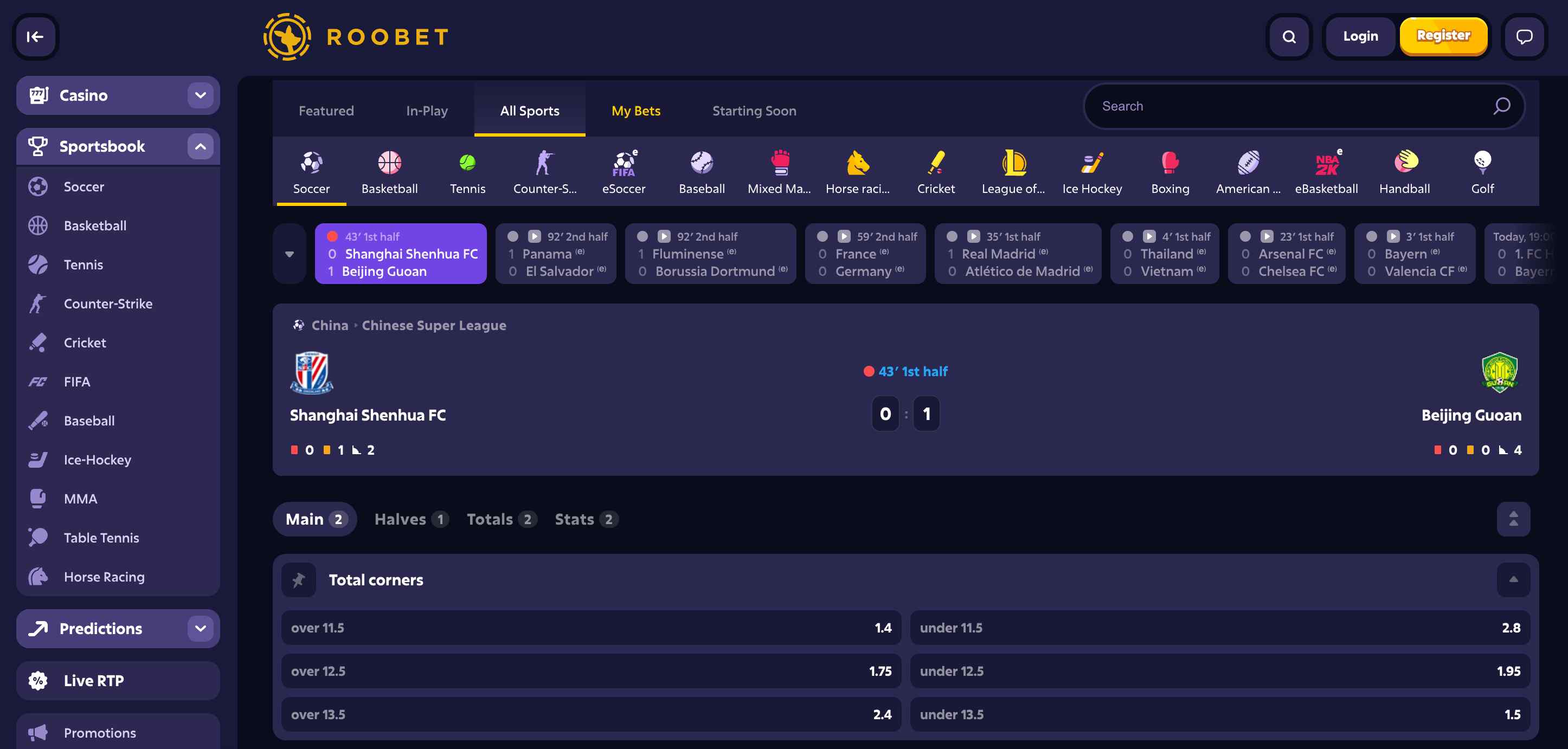Bet on over 11.5 corners
Image resolution: width=1568 pixels, height=749 pixels.
pyautogui.click(x=590, y=628)
